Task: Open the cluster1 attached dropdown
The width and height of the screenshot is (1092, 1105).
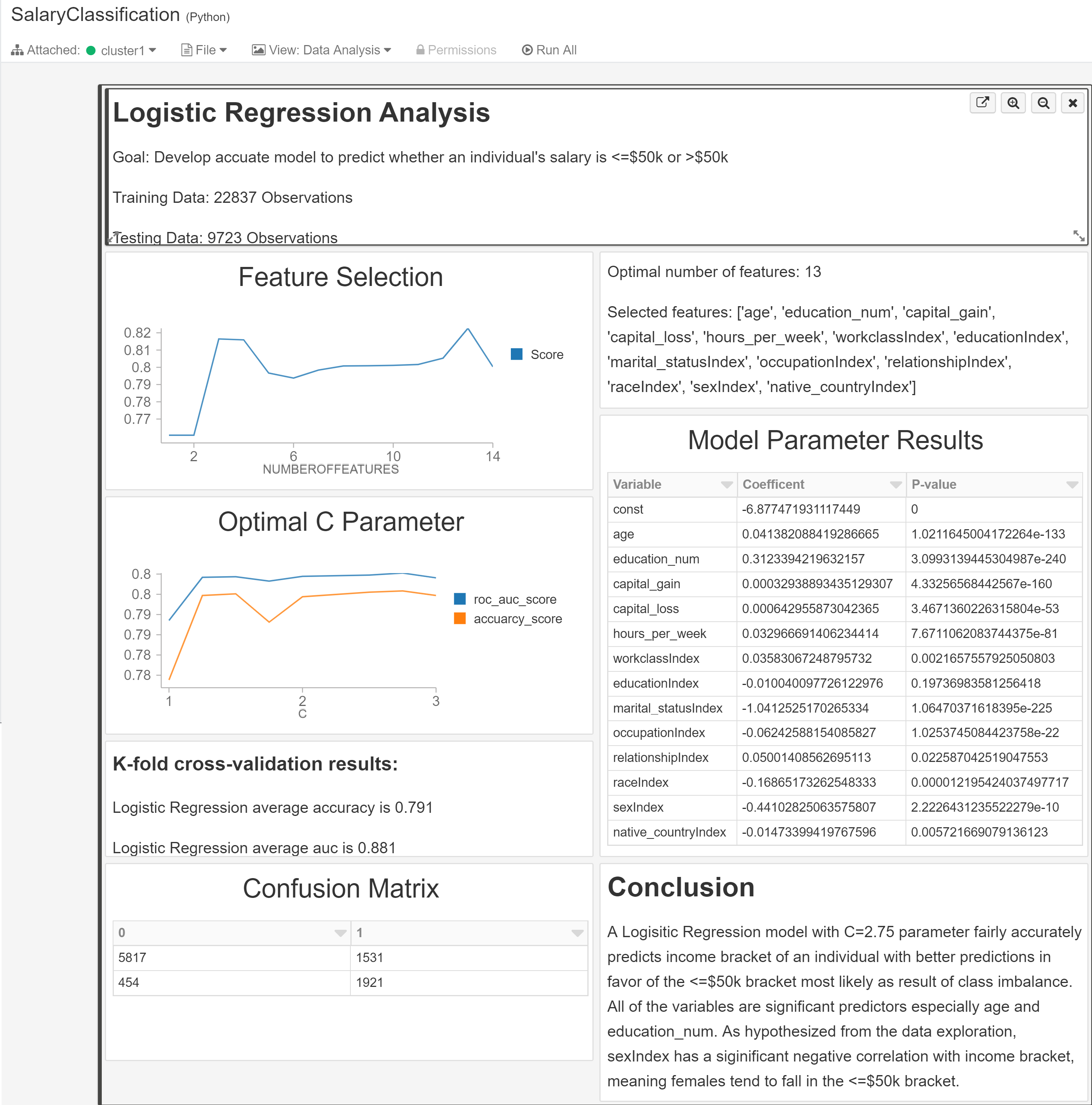Action: pyautogui.click(x=128, y=51)
